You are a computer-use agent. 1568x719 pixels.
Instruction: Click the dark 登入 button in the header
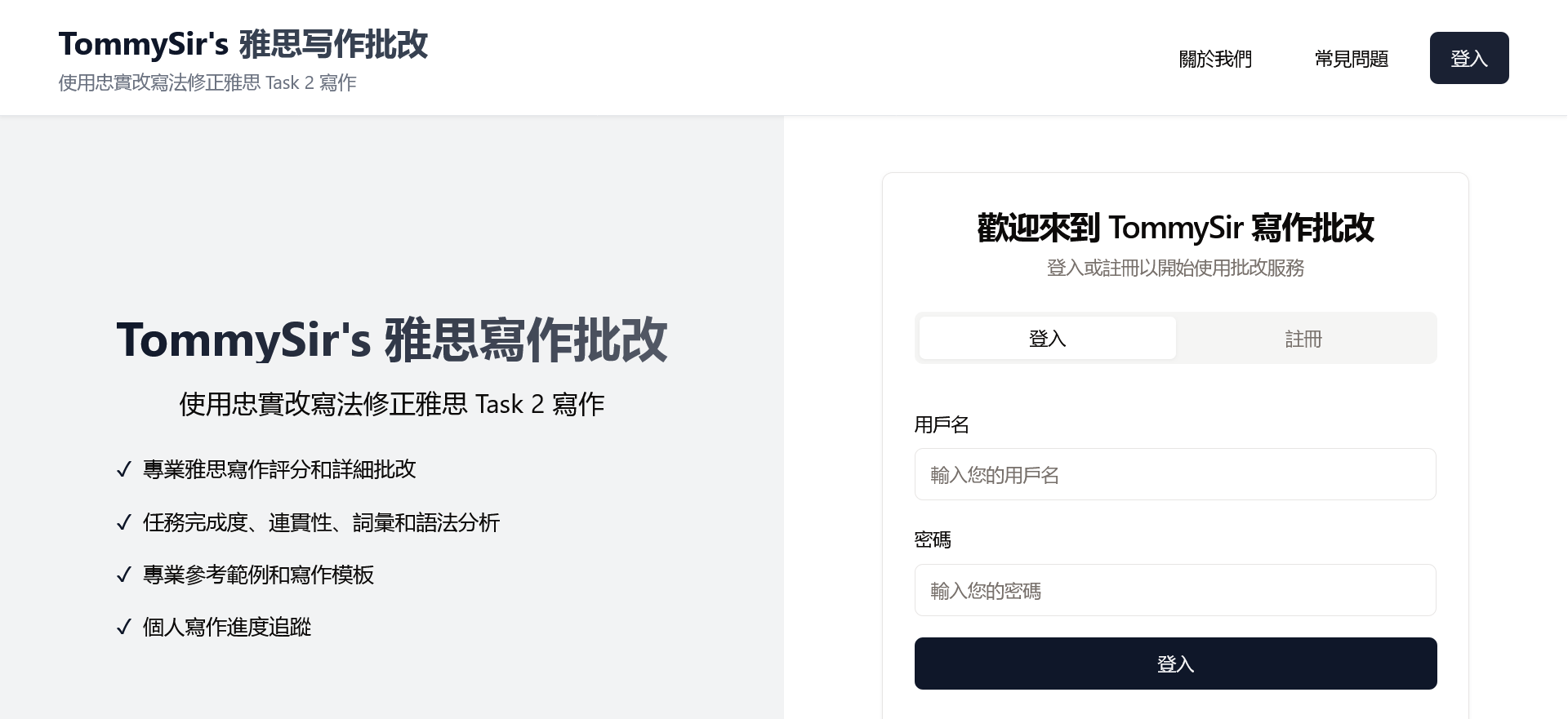[1468, 58]
